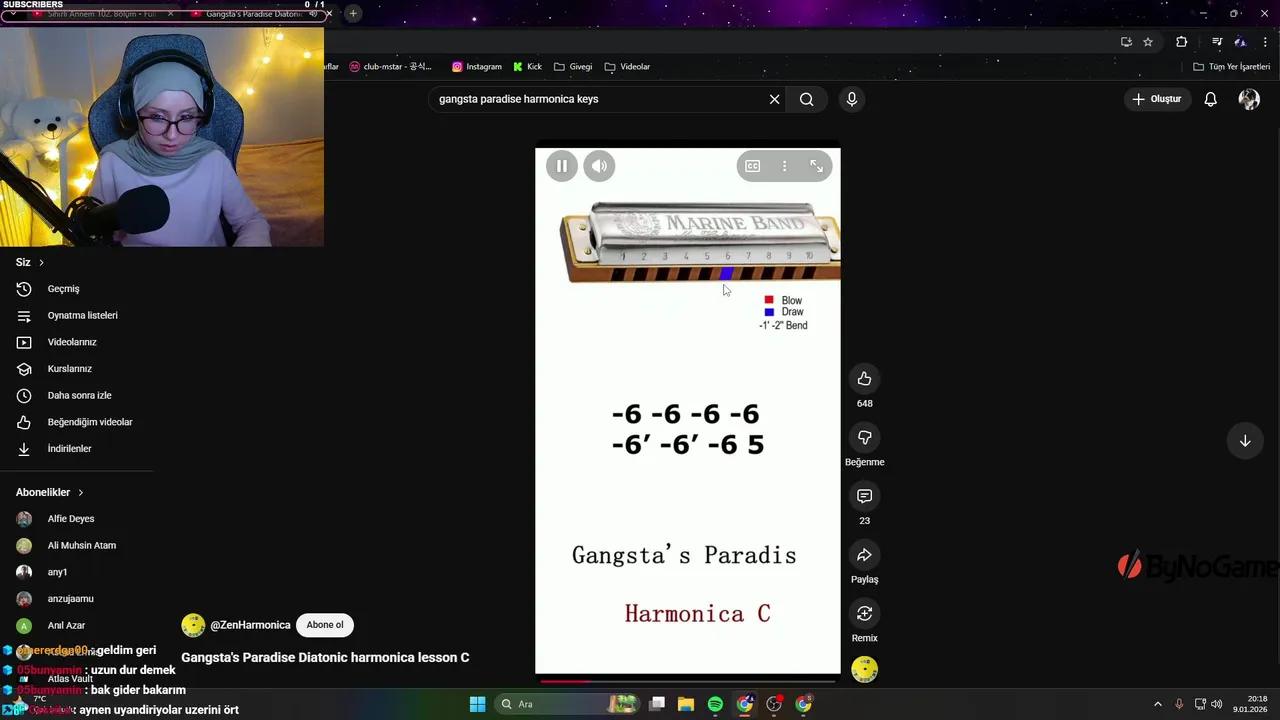
Task: Open Task View on the taskbar
Action: [657, 704]
